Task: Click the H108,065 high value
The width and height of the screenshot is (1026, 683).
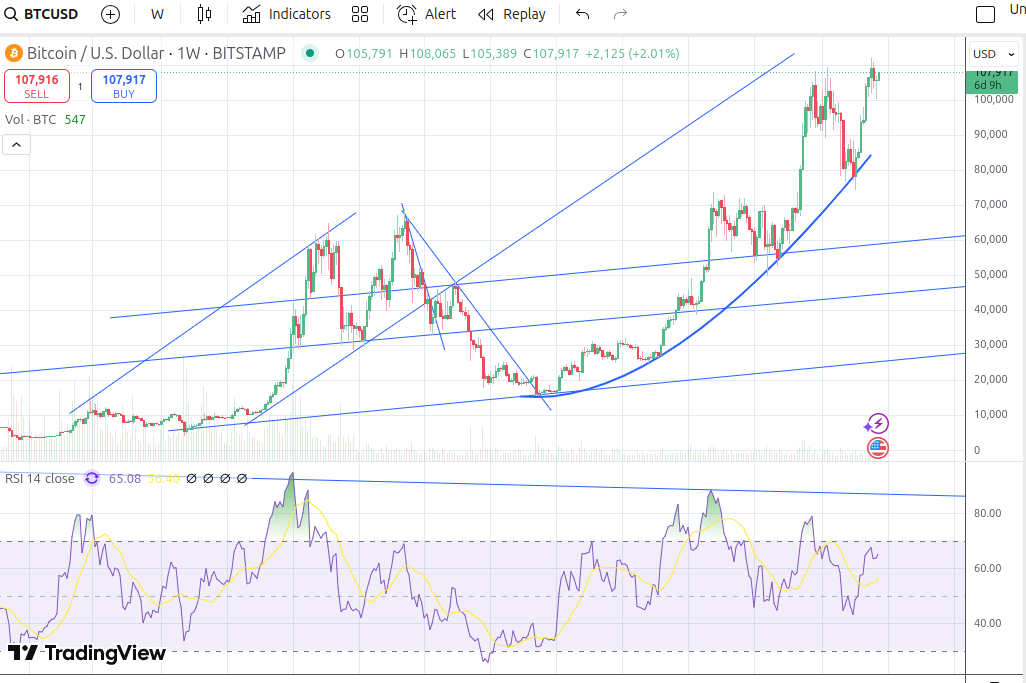Action: click(x=427, y=54)
